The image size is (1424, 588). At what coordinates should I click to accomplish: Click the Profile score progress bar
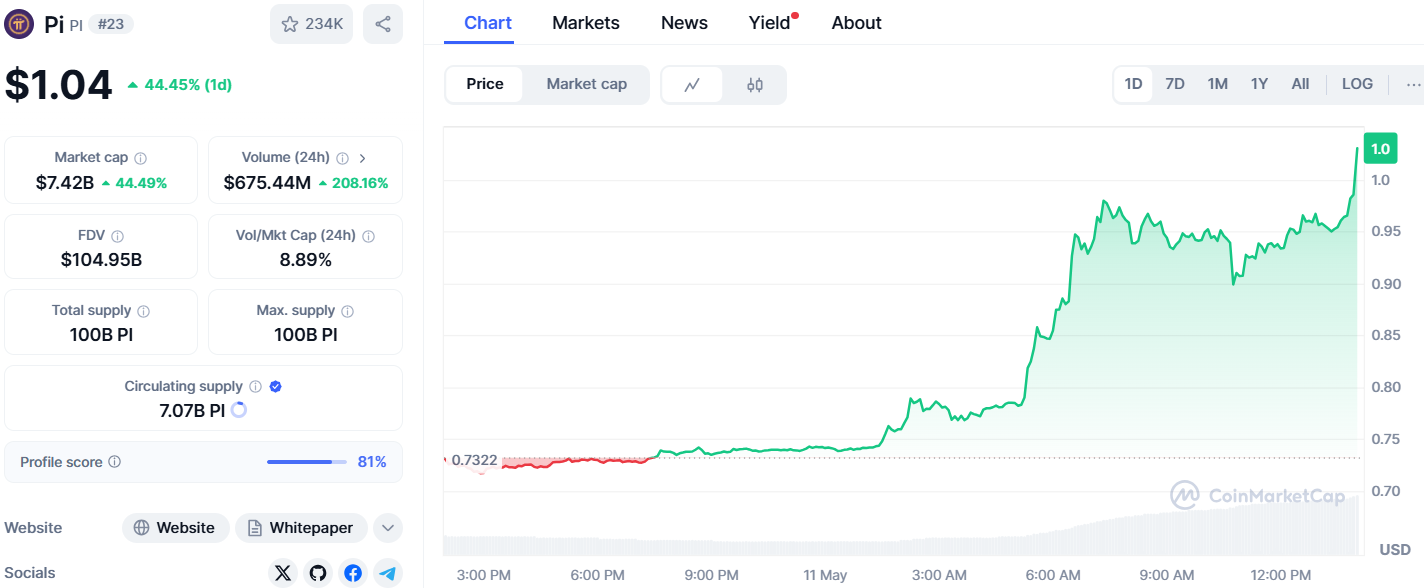tap(307, 462)
